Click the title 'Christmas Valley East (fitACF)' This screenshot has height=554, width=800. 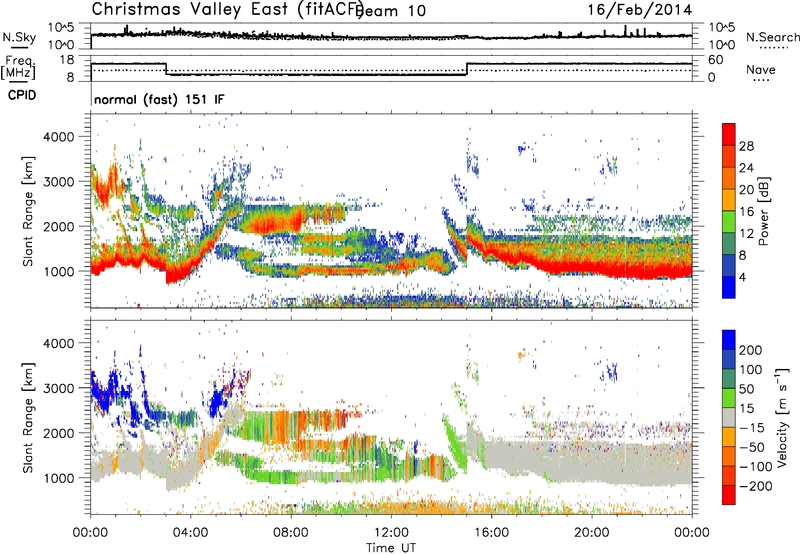pyautogui.click(x=228, y=9)
